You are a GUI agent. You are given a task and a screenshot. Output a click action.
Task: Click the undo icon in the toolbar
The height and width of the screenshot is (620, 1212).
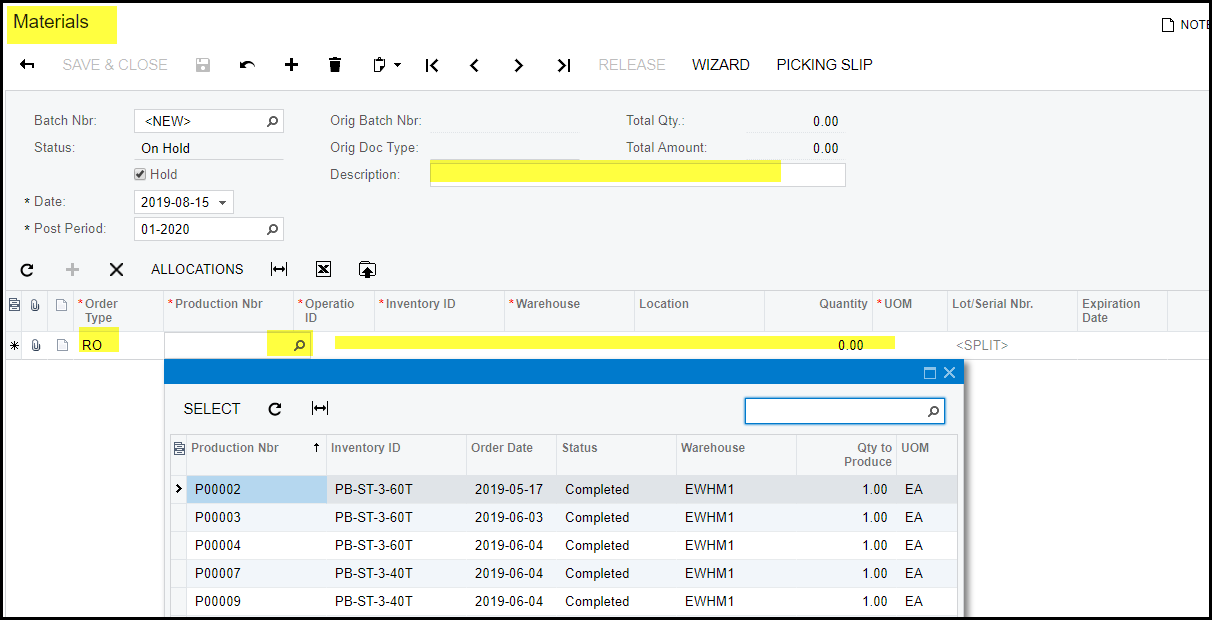(x=247, y=65)
